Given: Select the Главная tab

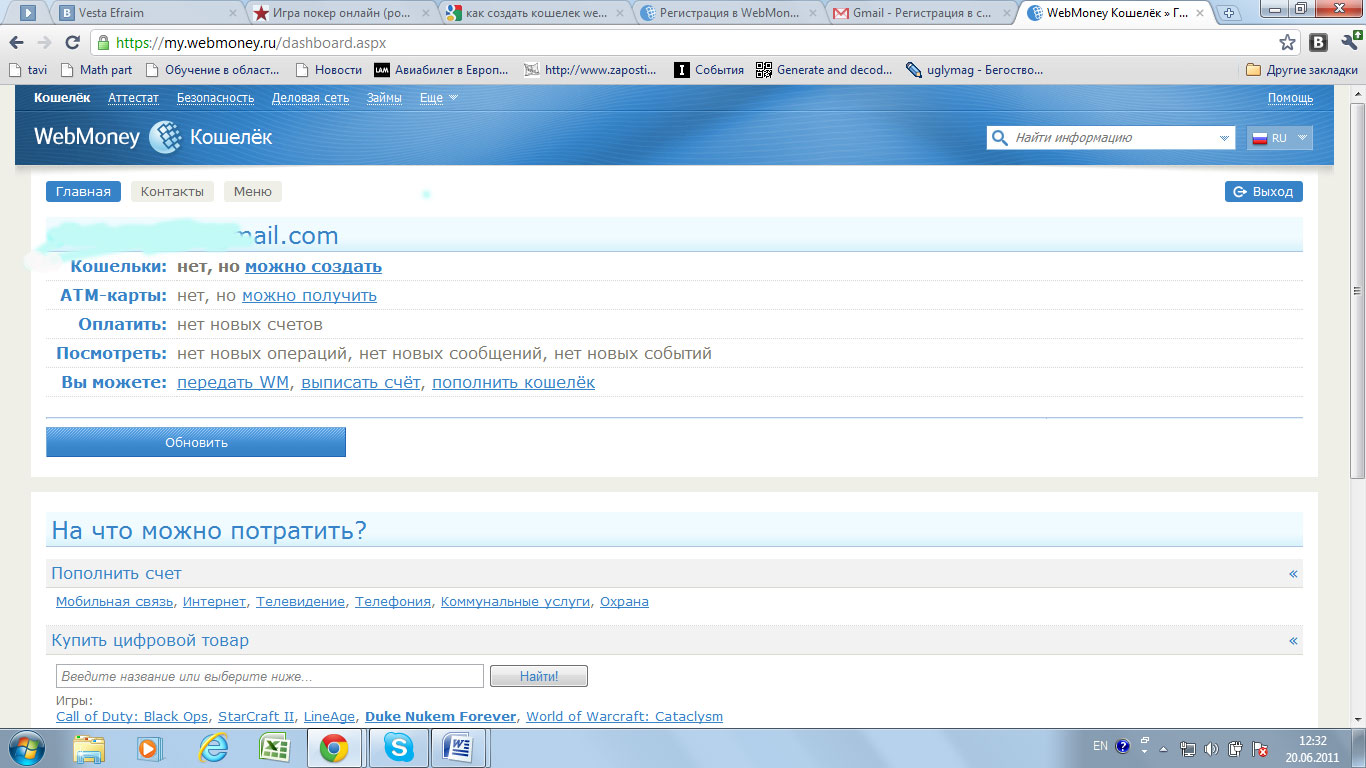Looking at the screenshot, I should coord(83,192).
